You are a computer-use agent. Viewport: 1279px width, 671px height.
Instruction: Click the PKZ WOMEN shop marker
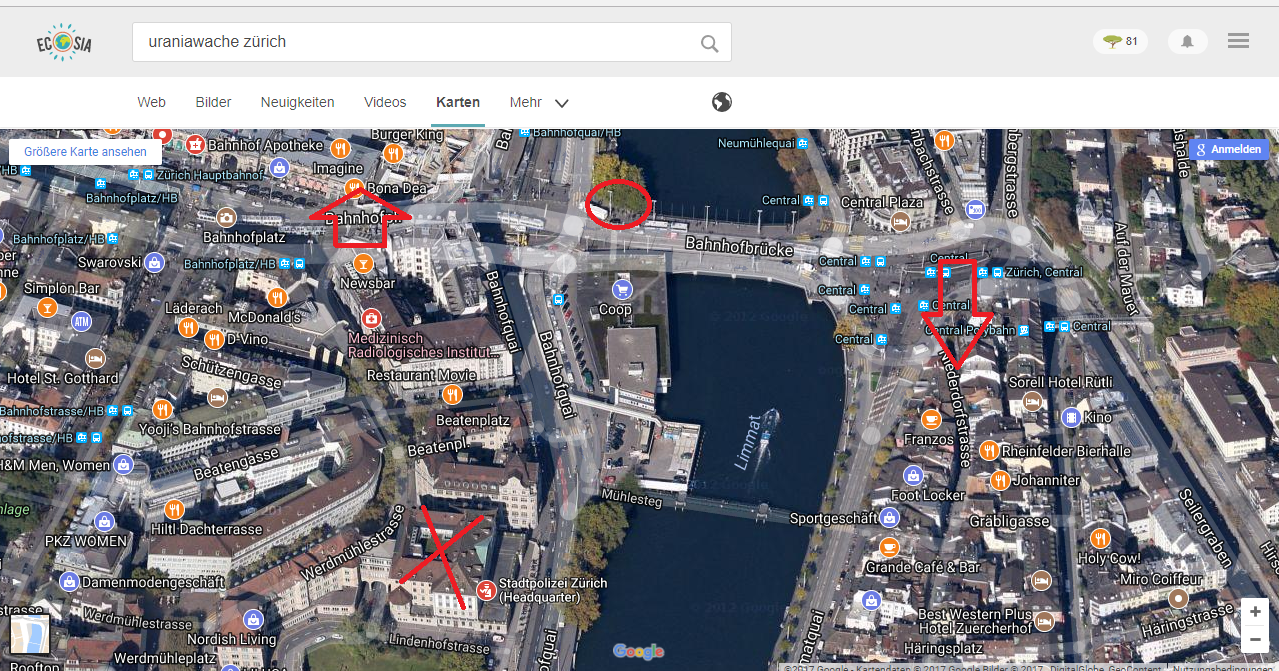(105, 521)
